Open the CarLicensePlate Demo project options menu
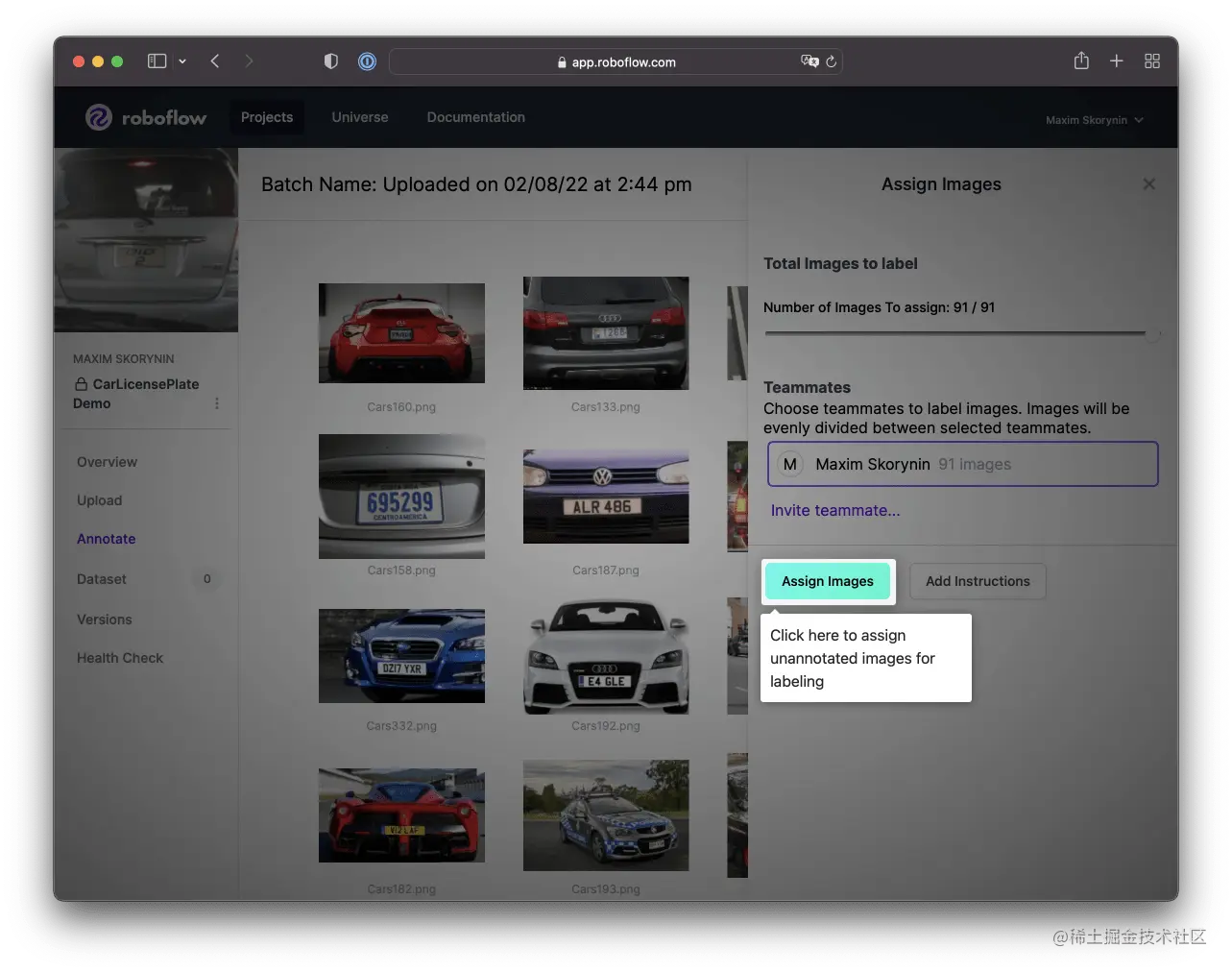This screenshot has width=1232, height=972. point(217,403)
